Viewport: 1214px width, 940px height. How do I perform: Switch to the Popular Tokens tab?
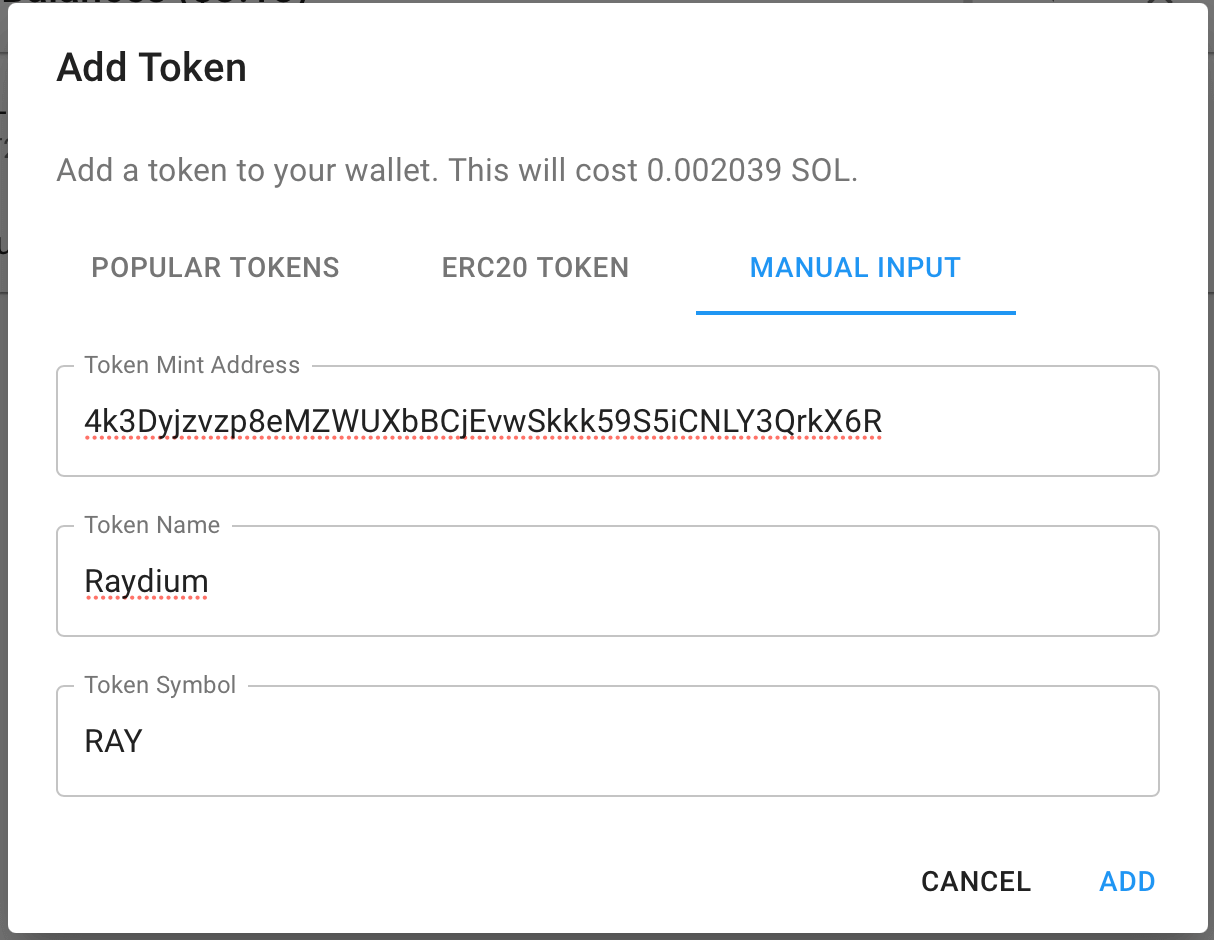coord(215,268)
